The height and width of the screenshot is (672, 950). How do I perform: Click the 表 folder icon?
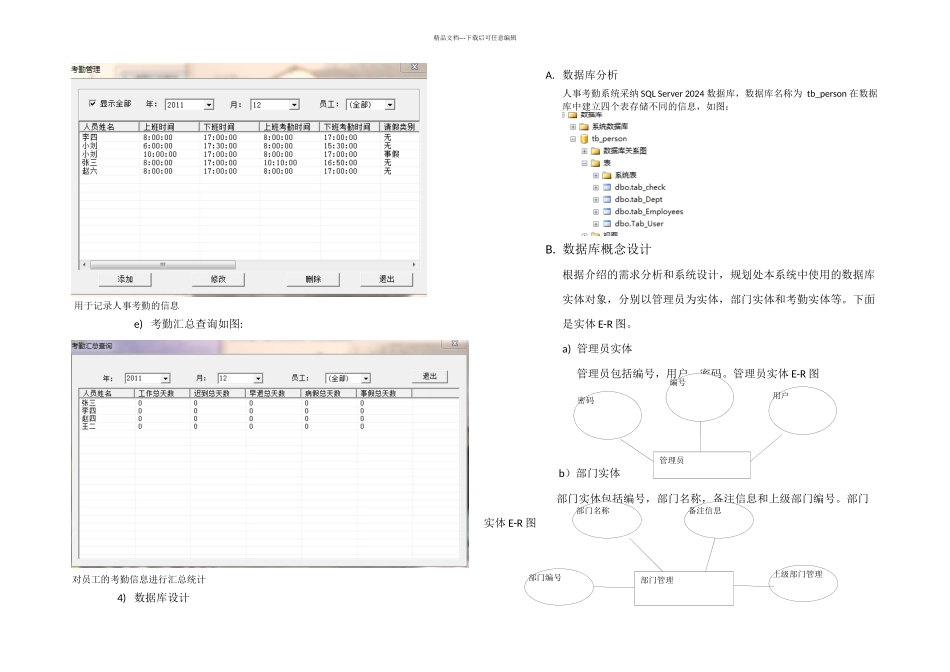(596, 163)
